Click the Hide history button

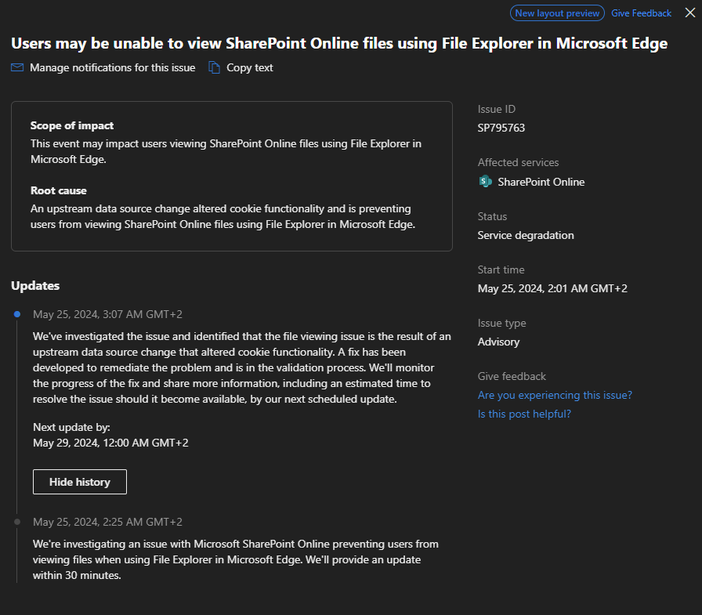[80, 482]
